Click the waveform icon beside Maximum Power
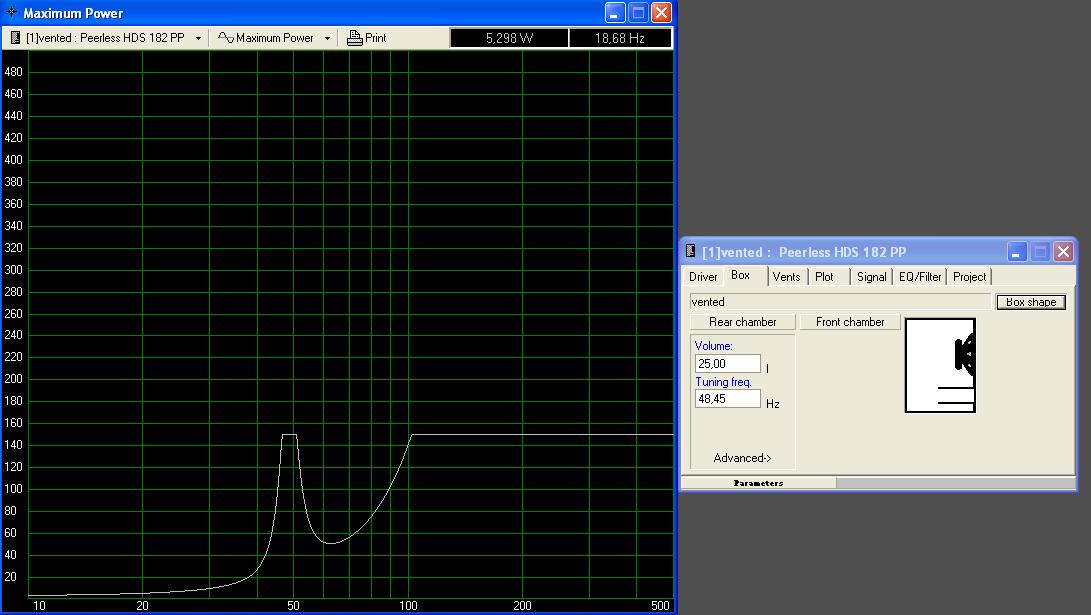Viewport: 1091px width, 615px height. pos(226,38)
